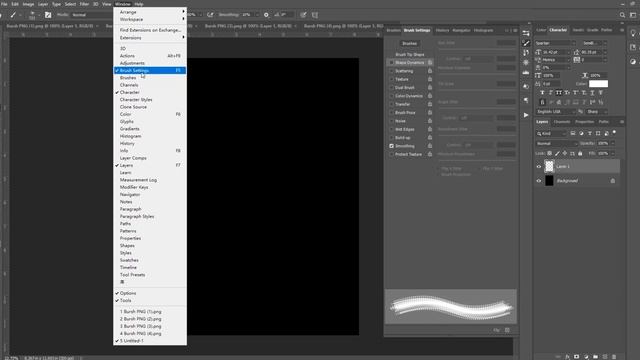The height and width of the screenshot is (360, 640).
Task: Click the Strikethrough button in Character panel
Action: point(600,93)
